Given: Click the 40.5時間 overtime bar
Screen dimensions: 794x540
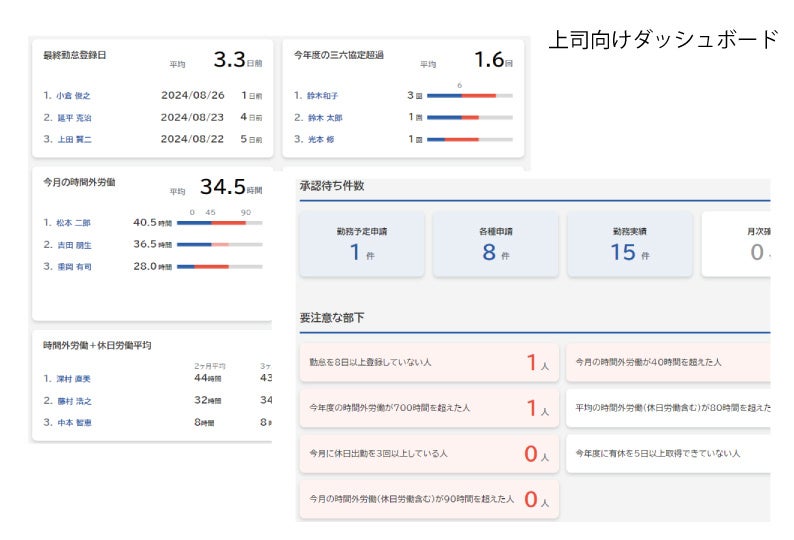Looking at the screenshot, I should point(220,223).
